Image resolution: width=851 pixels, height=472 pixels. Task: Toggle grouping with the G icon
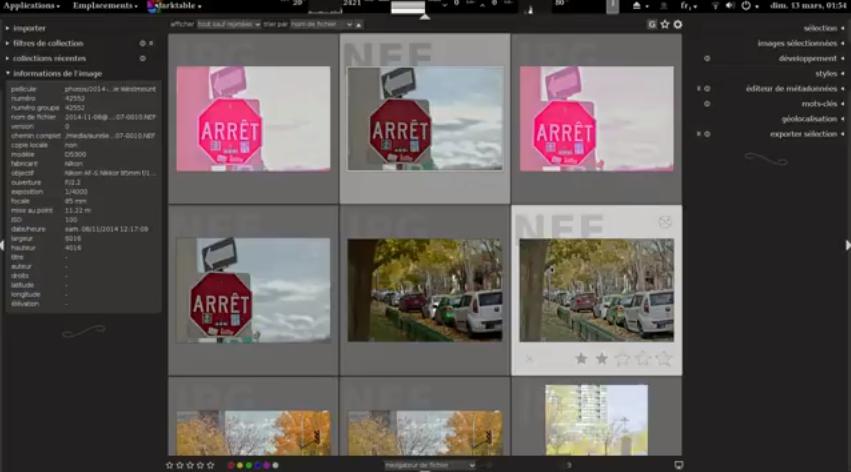652,24
